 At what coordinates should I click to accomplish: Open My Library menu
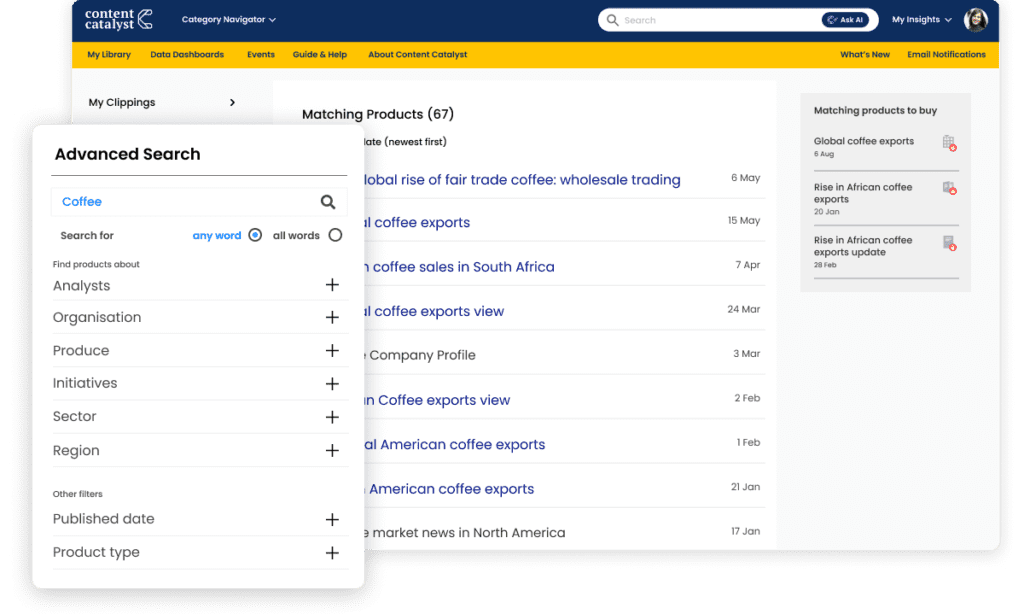click(109, 55)
